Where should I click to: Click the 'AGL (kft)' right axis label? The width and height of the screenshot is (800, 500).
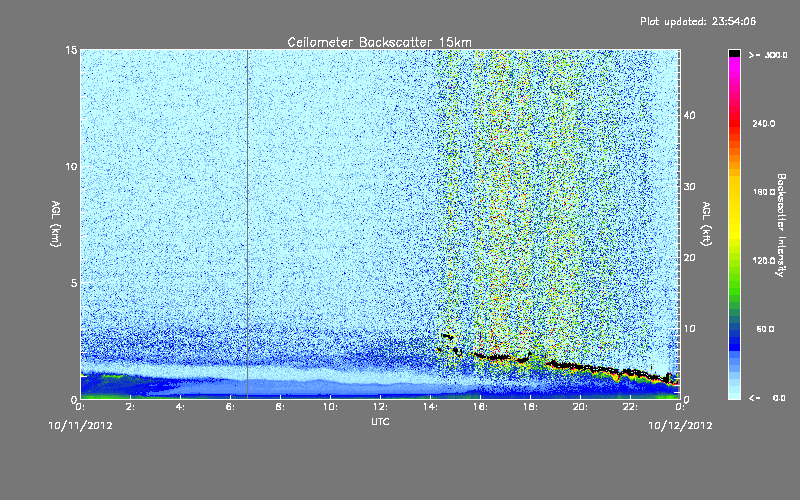706,223
